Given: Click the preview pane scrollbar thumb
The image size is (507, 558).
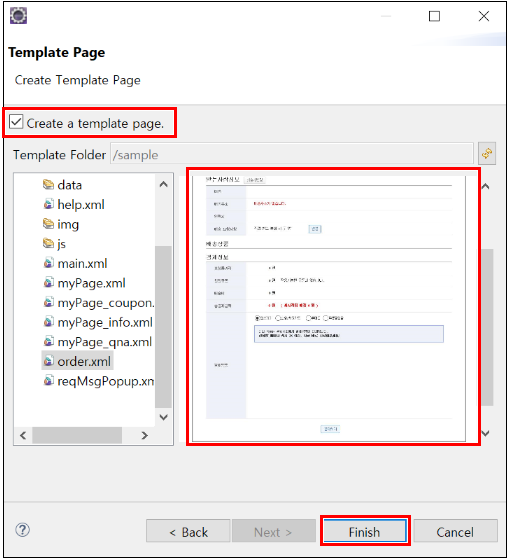Looking at the screenshot, I should 487,327.
